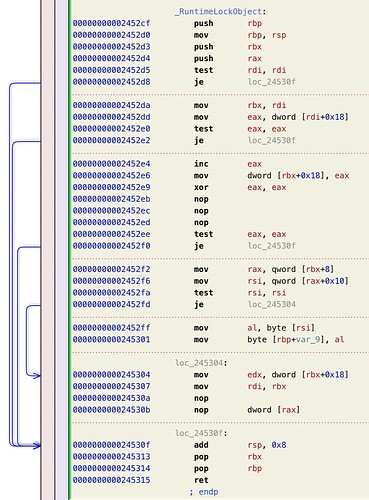This screenshot has height=500, width=369.
Task: Select test rsi, rsi instruction
Action: pyautogui.click(x=240, y=293)
